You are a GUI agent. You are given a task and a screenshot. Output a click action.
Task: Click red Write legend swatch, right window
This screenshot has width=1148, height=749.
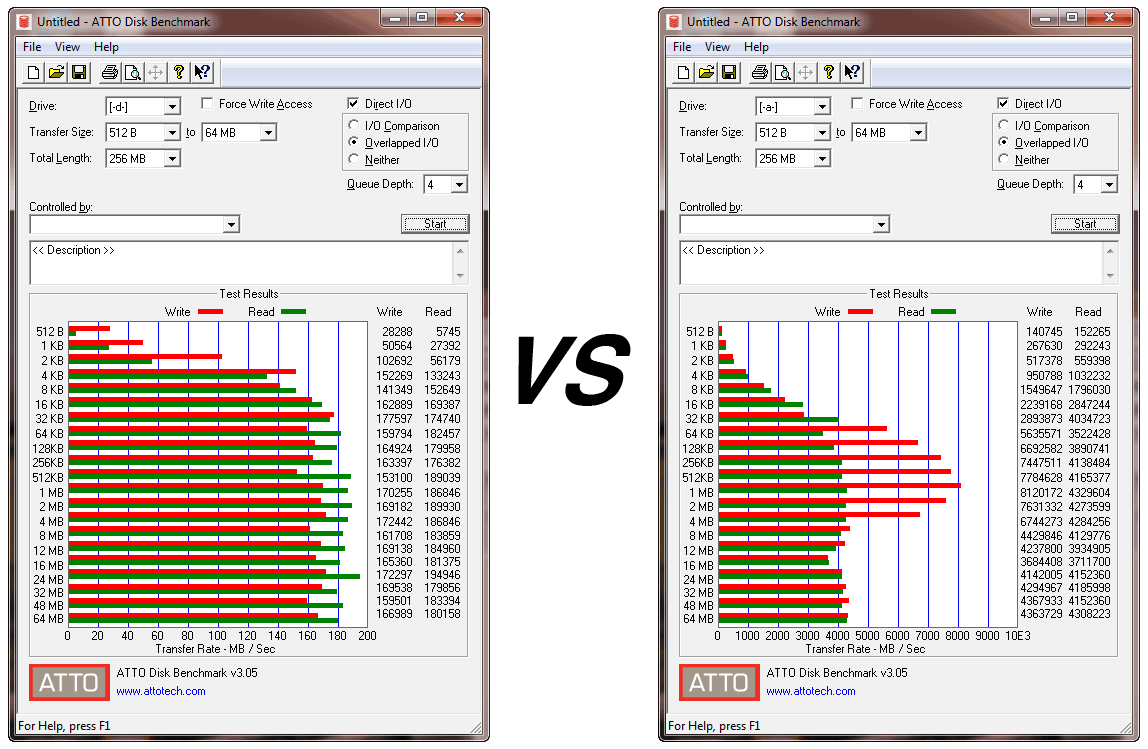click(860, 312)
